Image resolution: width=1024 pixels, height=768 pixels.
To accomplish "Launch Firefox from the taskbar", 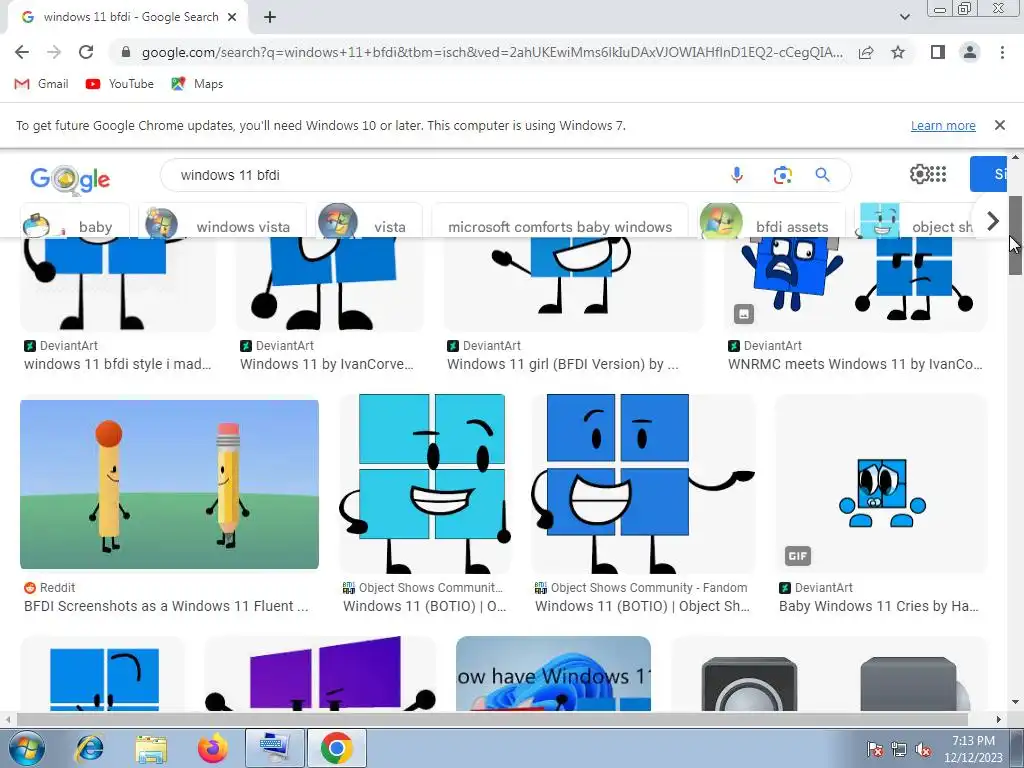I will (x=213, y=748).
